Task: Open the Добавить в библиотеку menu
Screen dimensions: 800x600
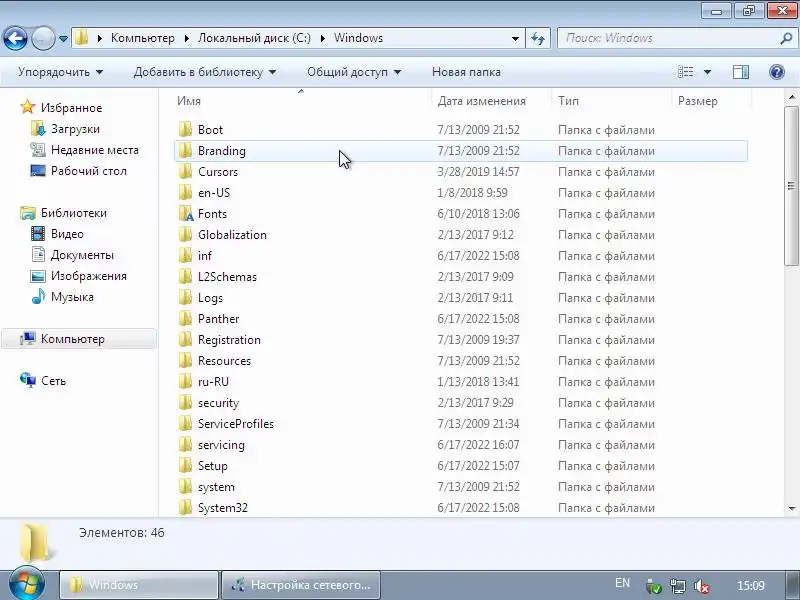Action: pyautogui.click(x=205, y=72)
